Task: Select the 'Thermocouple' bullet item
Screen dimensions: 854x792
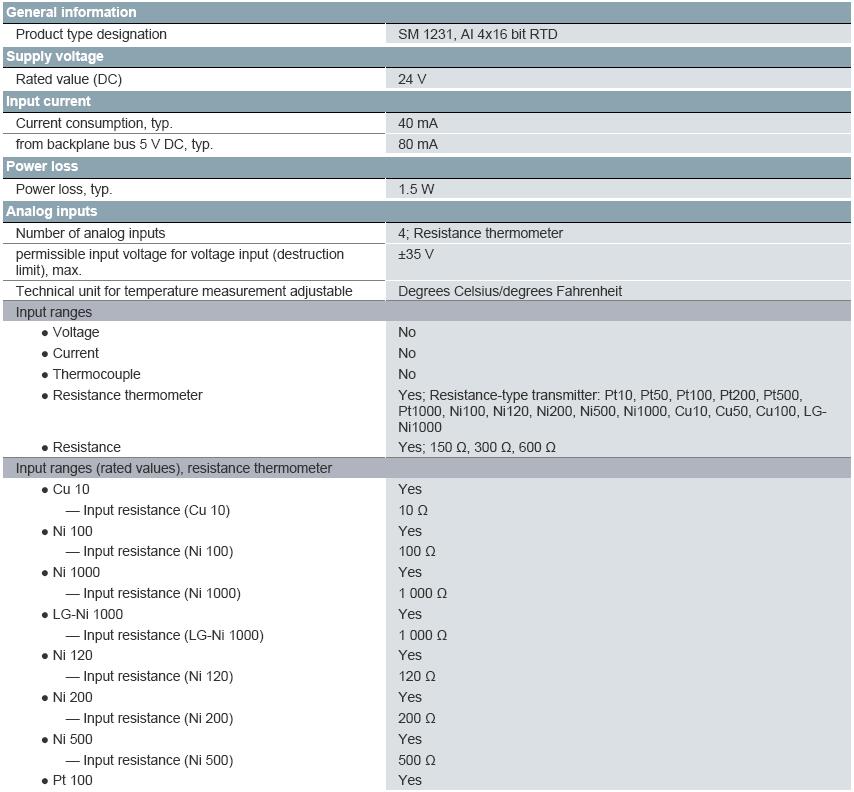Action: click(x=91, y=375)
